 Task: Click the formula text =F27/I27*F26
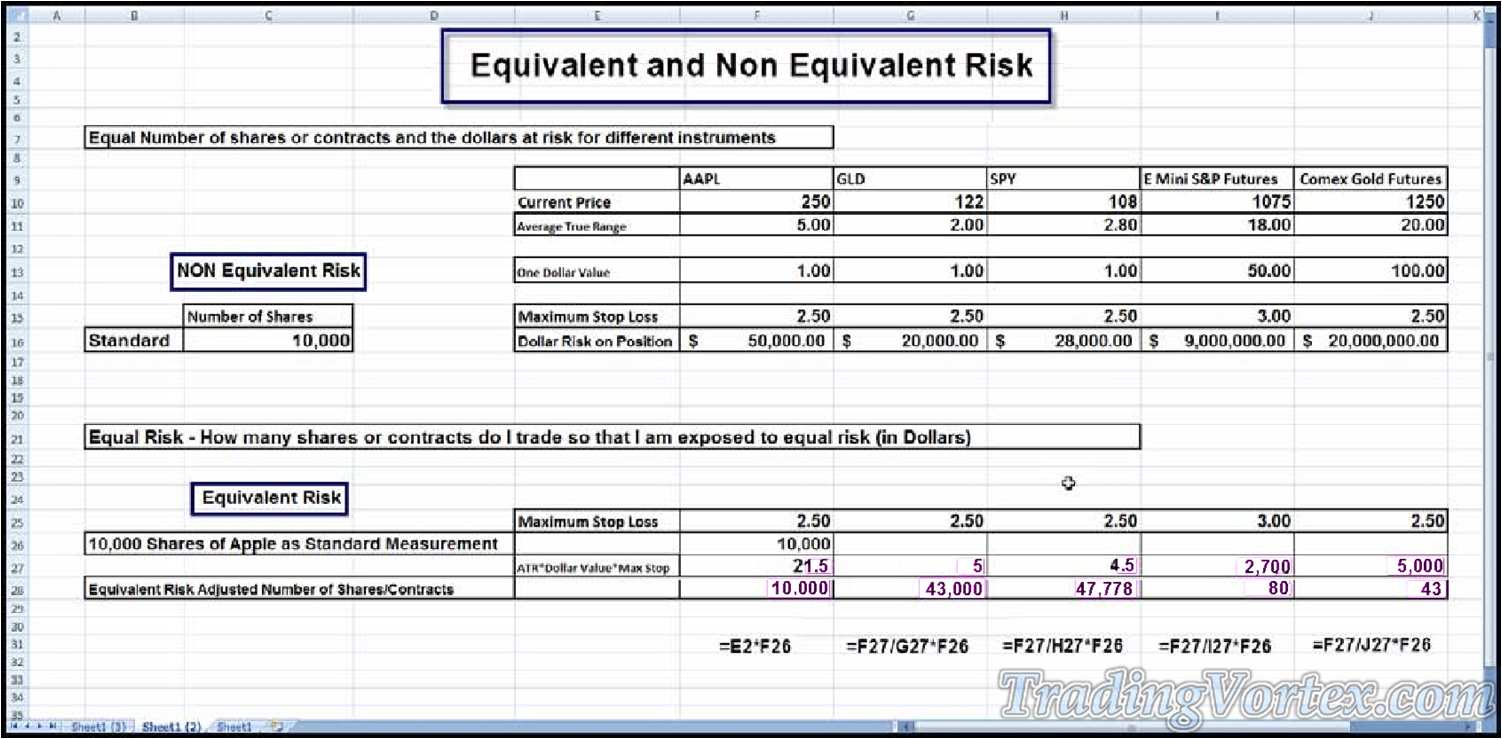[x=1215, y=647]
